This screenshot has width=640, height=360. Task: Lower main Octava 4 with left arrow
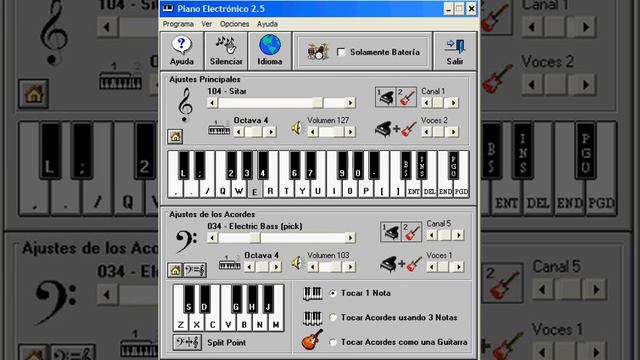tap(239, 132)
